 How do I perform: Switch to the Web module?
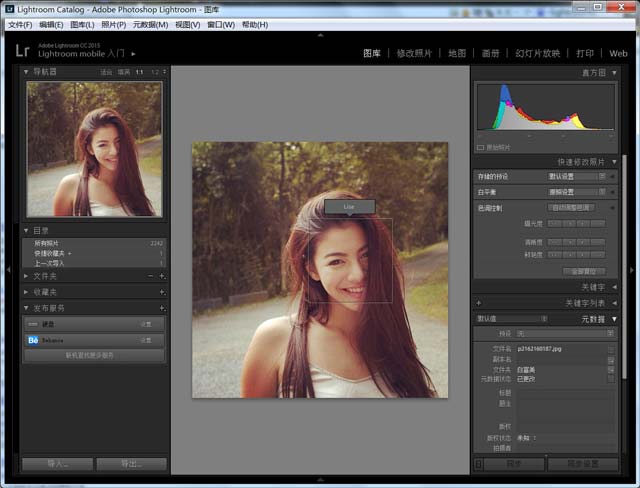coord(618,53)
